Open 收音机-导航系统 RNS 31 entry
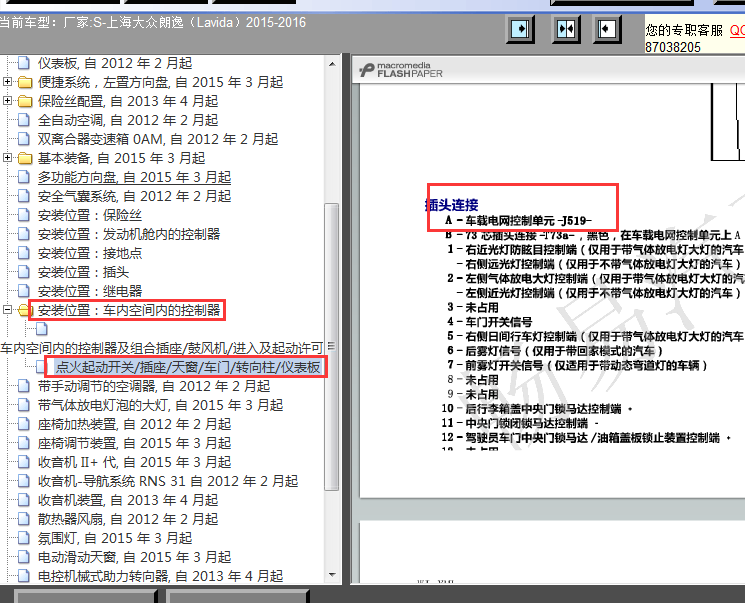Screen dimensions: 745x603 click(x=168, y=481)
